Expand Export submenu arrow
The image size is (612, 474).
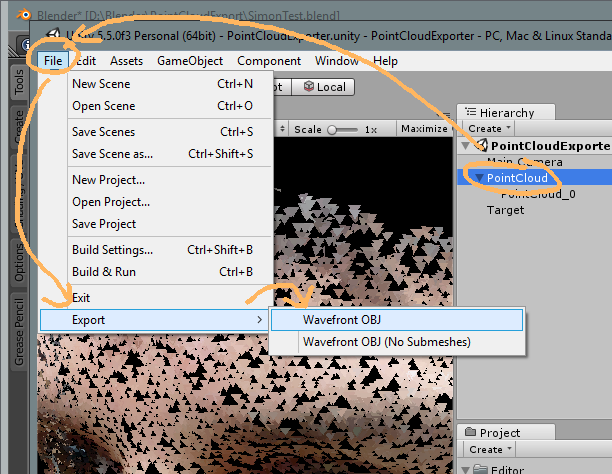[x=260, y=320]
